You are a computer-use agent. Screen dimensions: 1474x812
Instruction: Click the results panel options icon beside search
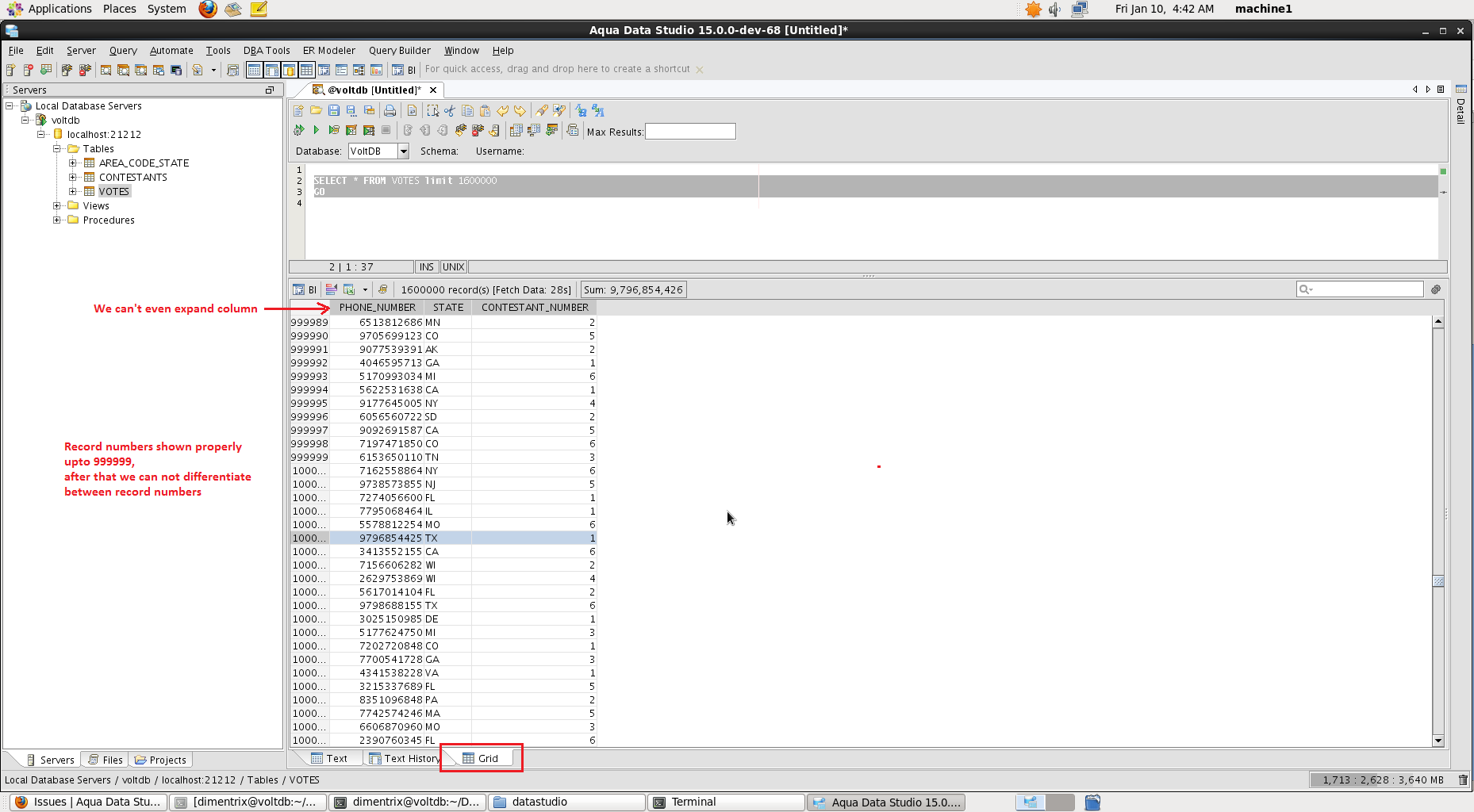tap(1436, 289)
